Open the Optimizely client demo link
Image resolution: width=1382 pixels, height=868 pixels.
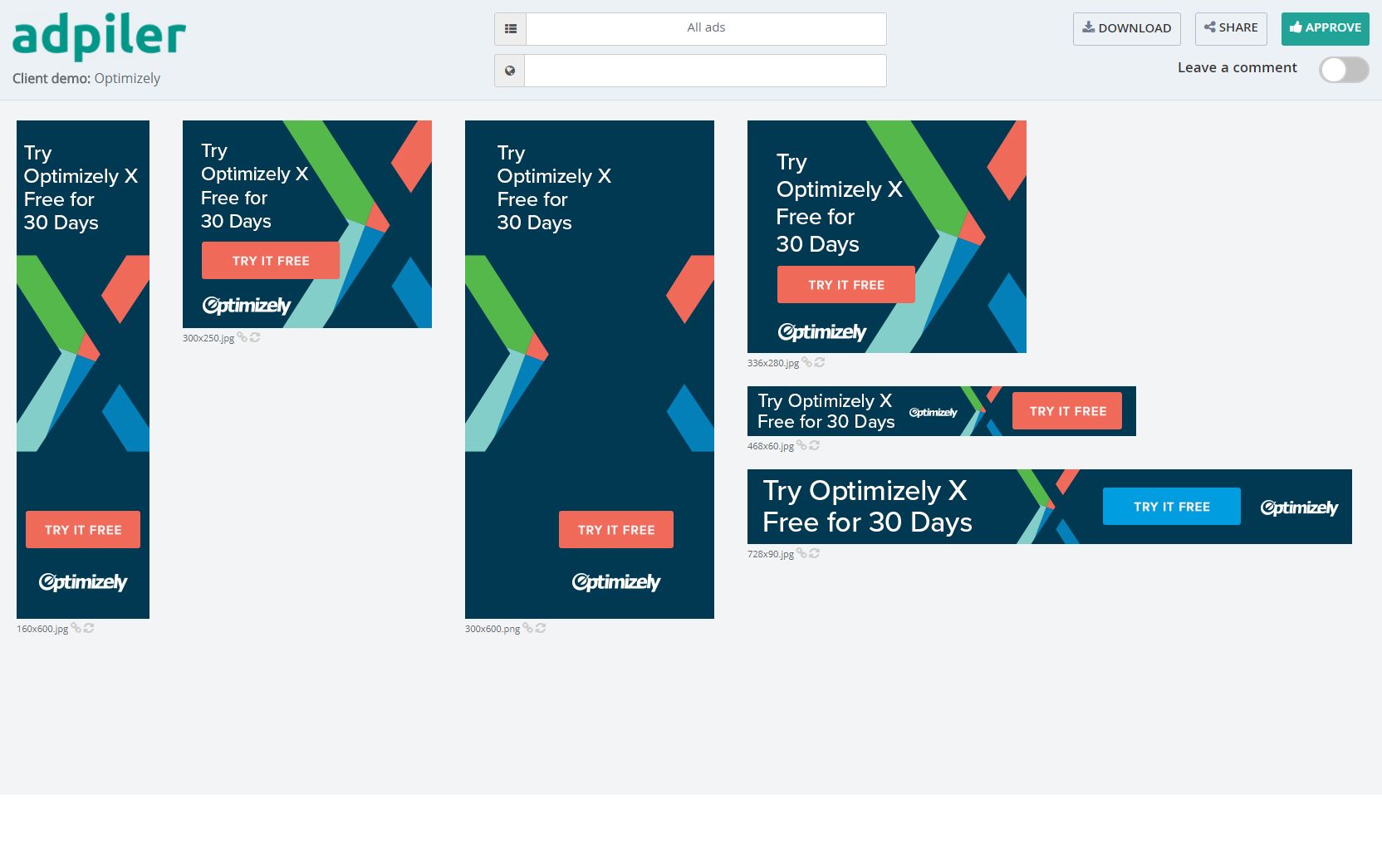tap(127, 78)
